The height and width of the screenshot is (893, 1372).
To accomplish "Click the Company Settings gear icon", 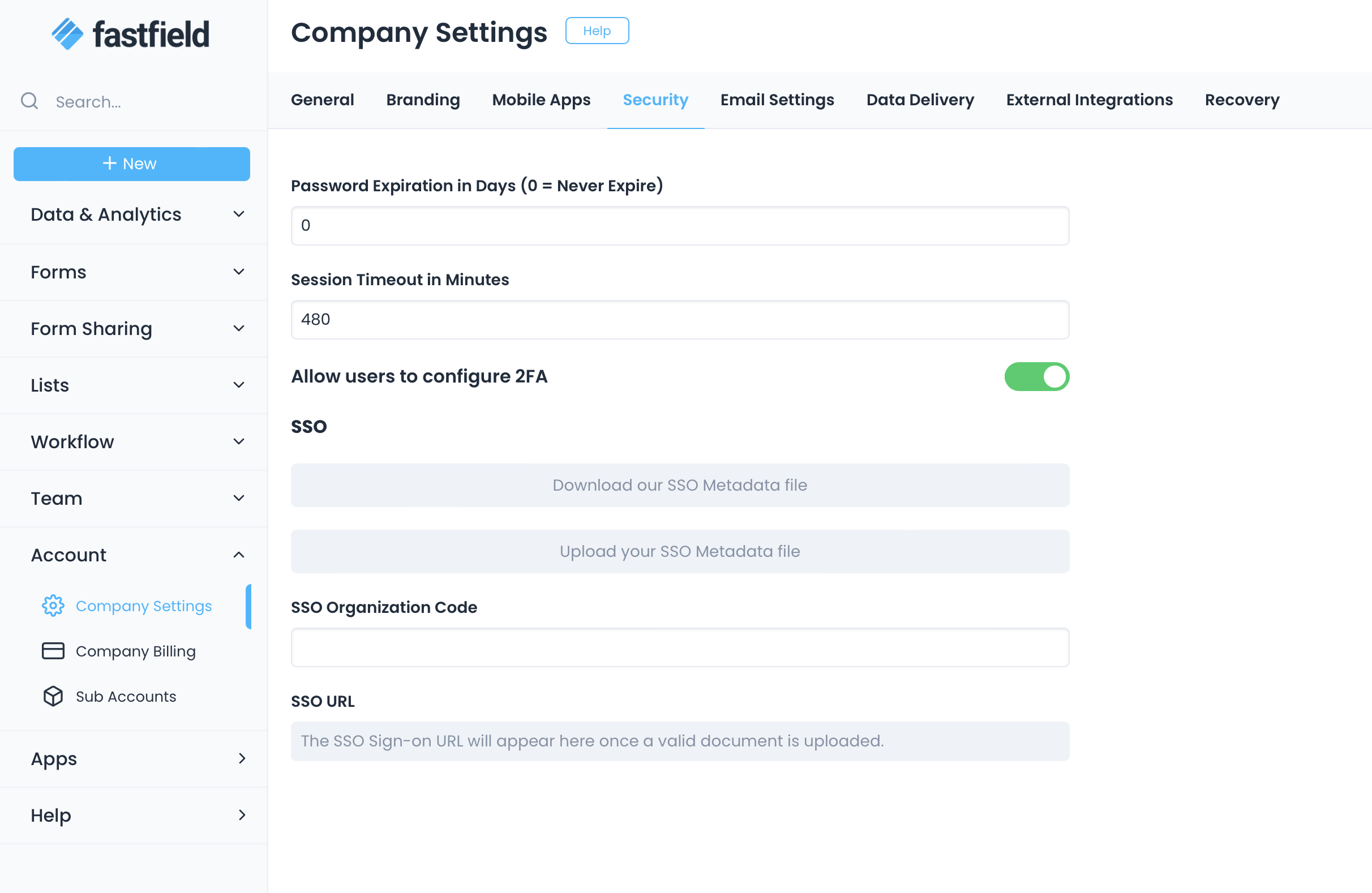I will 53,606.
